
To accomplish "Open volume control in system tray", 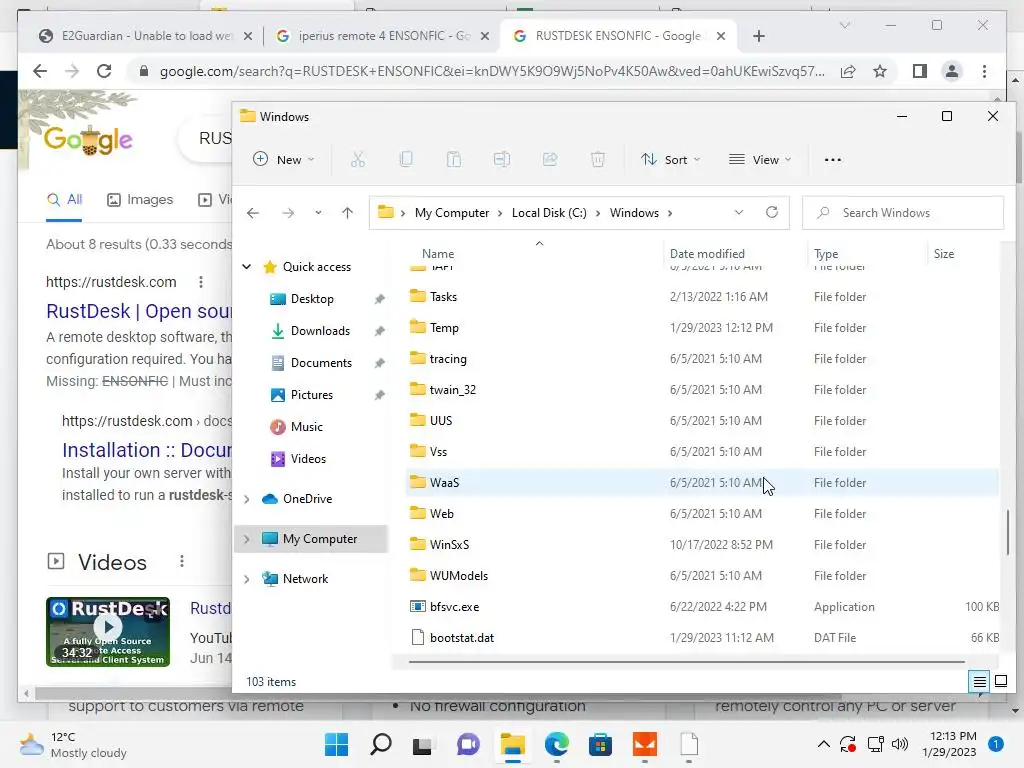I will (900, 744).
